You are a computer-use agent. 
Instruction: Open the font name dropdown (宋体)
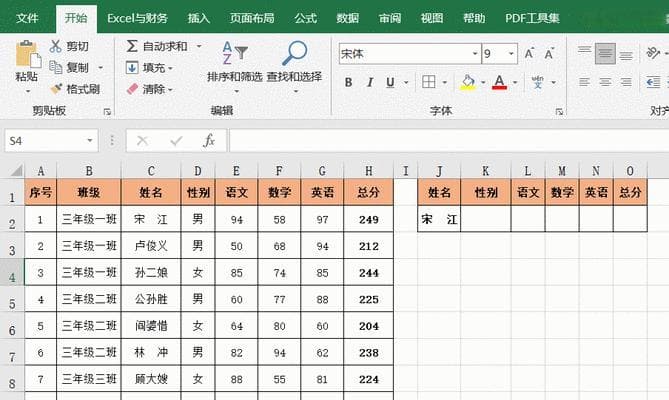(474, 54)
